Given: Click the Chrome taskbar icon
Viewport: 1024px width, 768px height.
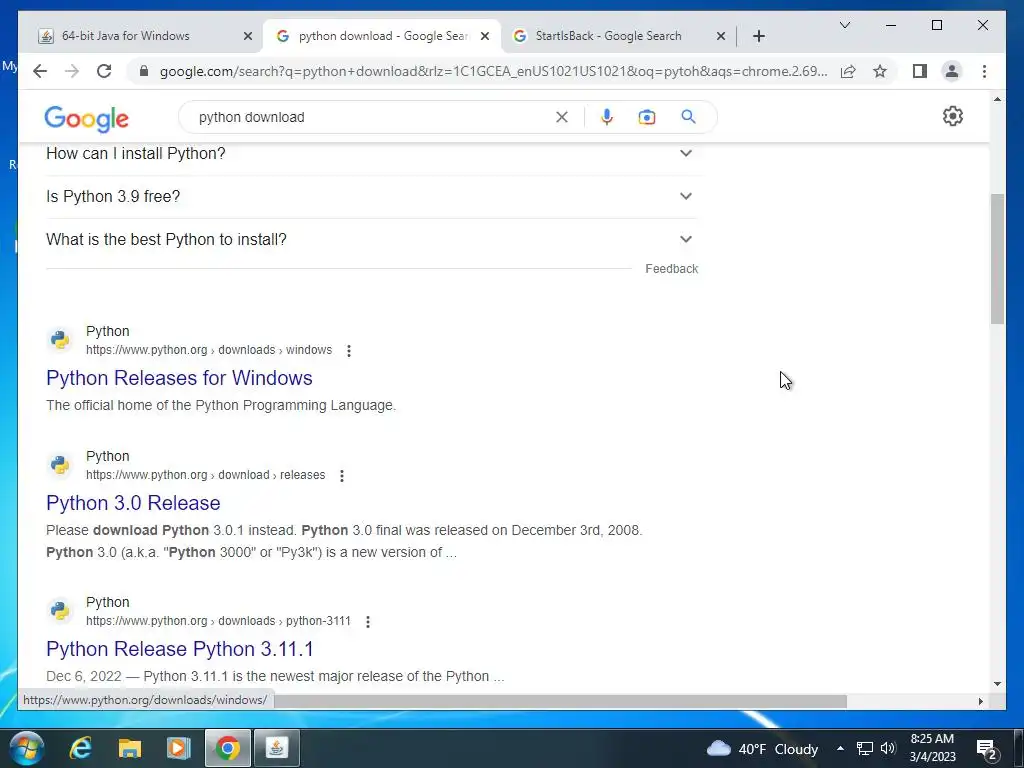Looking at the screenshot, I should click(228, 748).
